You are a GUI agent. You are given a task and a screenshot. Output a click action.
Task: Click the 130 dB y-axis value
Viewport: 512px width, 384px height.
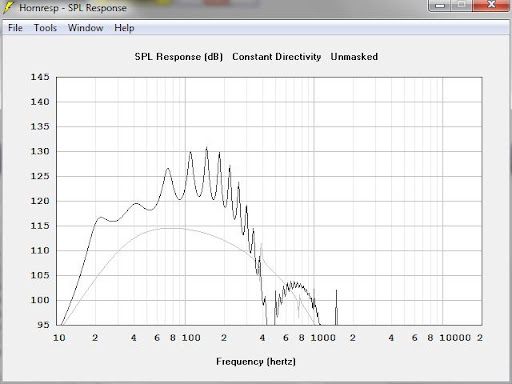[40, 151]
